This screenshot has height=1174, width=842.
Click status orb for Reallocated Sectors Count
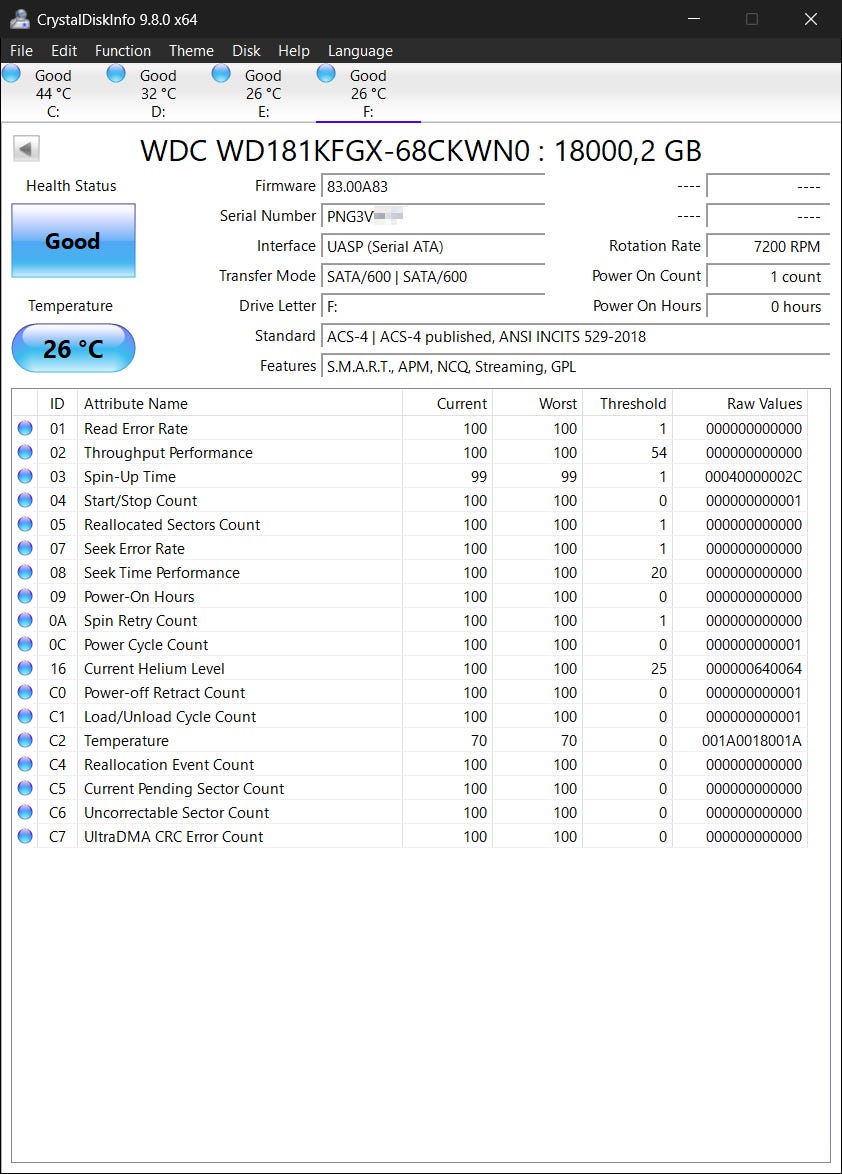(x=25, y=524)
